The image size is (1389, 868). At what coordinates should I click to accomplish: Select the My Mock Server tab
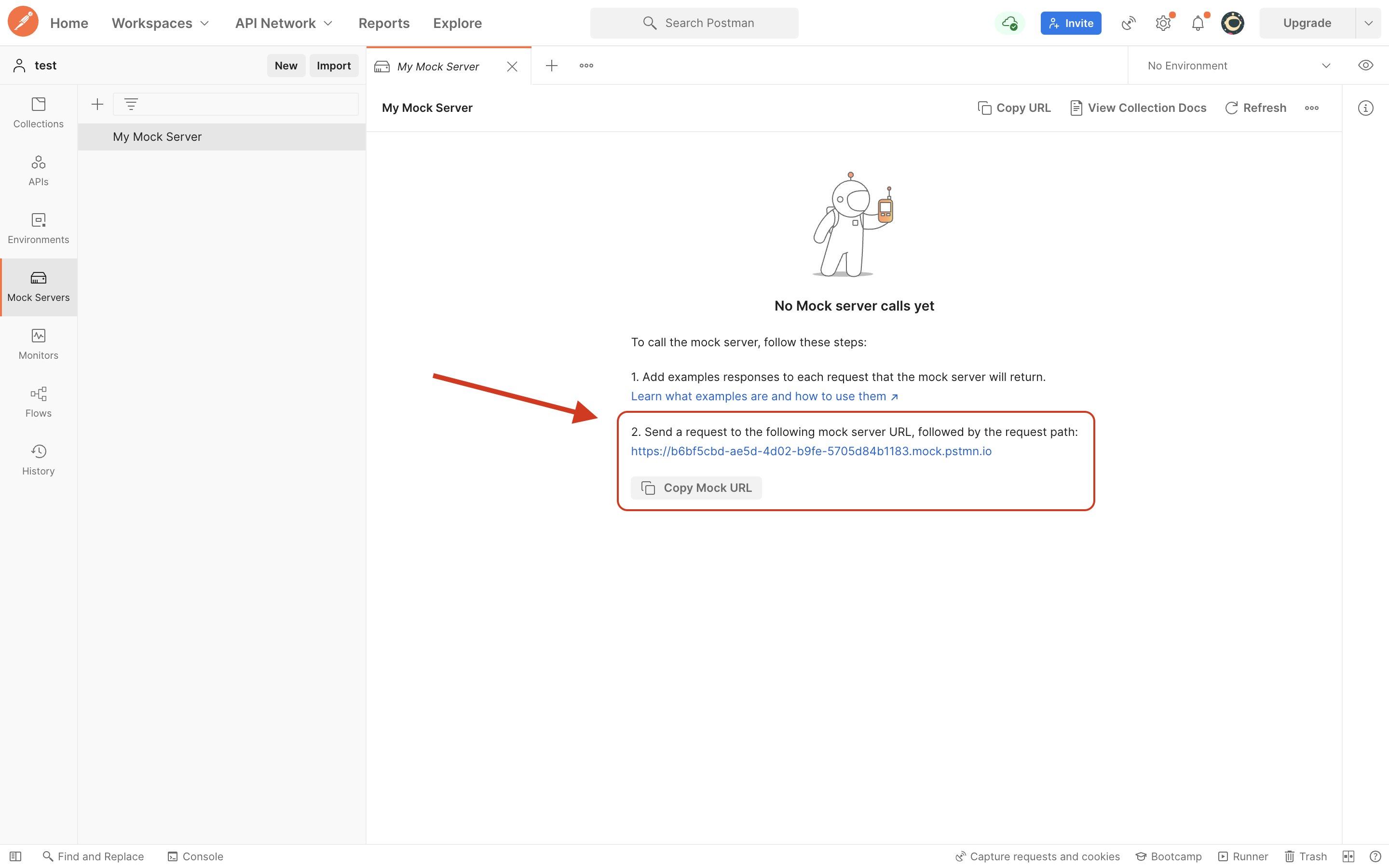[x=438, y=67]
